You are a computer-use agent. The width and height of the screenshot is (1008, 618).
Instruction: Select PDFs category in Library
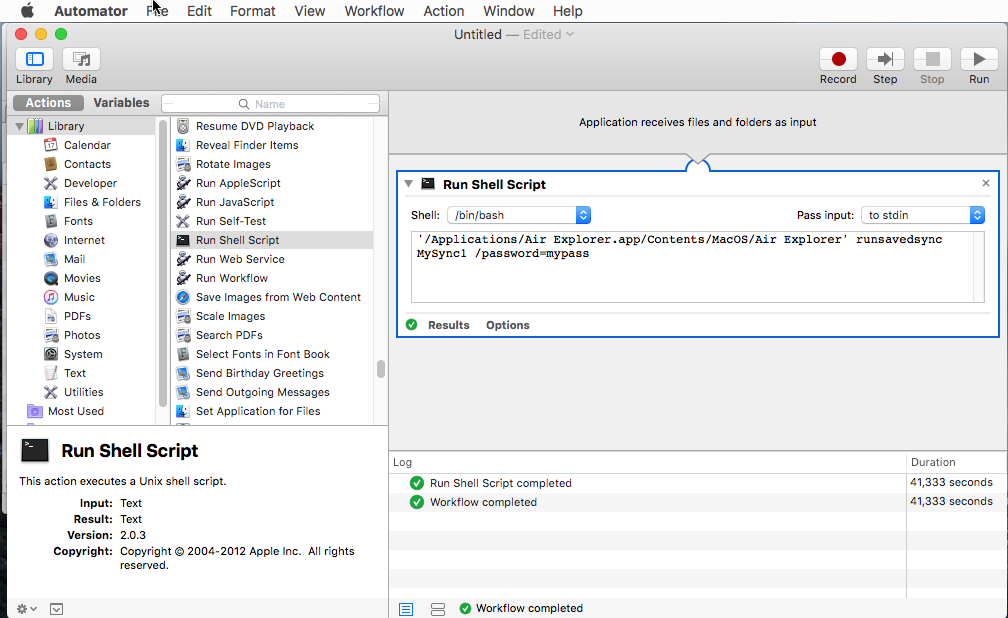(x=77, y=316)
